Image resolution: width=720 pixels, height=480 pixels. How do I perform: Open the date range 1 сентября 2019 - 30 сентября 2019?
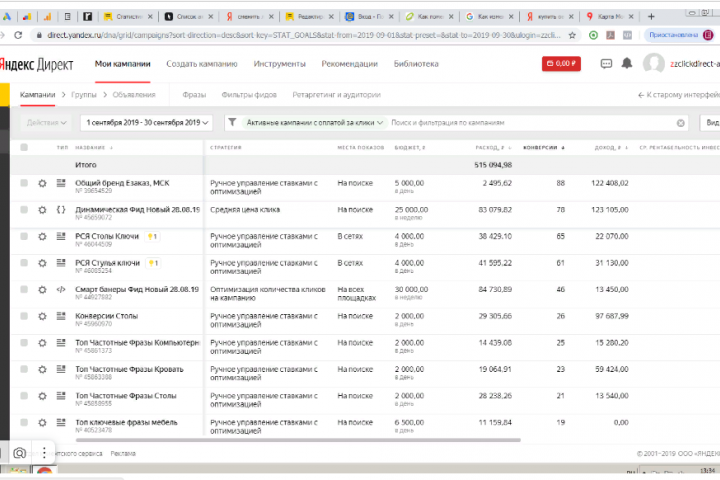(x=147, y=123)
